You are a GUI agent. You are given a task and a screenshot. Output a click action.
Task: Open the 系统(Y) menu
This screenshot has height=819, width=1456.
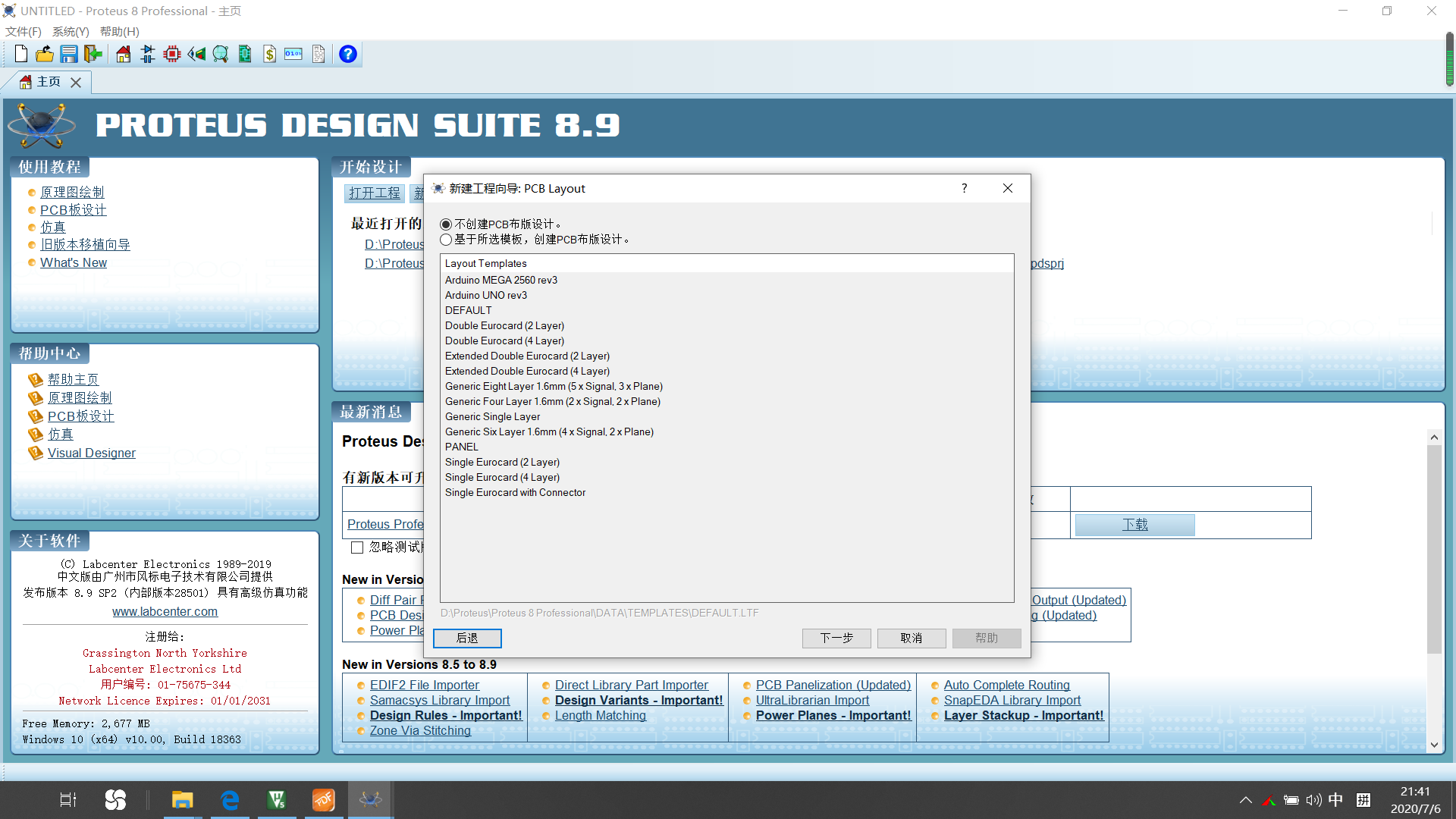point(71,31)
